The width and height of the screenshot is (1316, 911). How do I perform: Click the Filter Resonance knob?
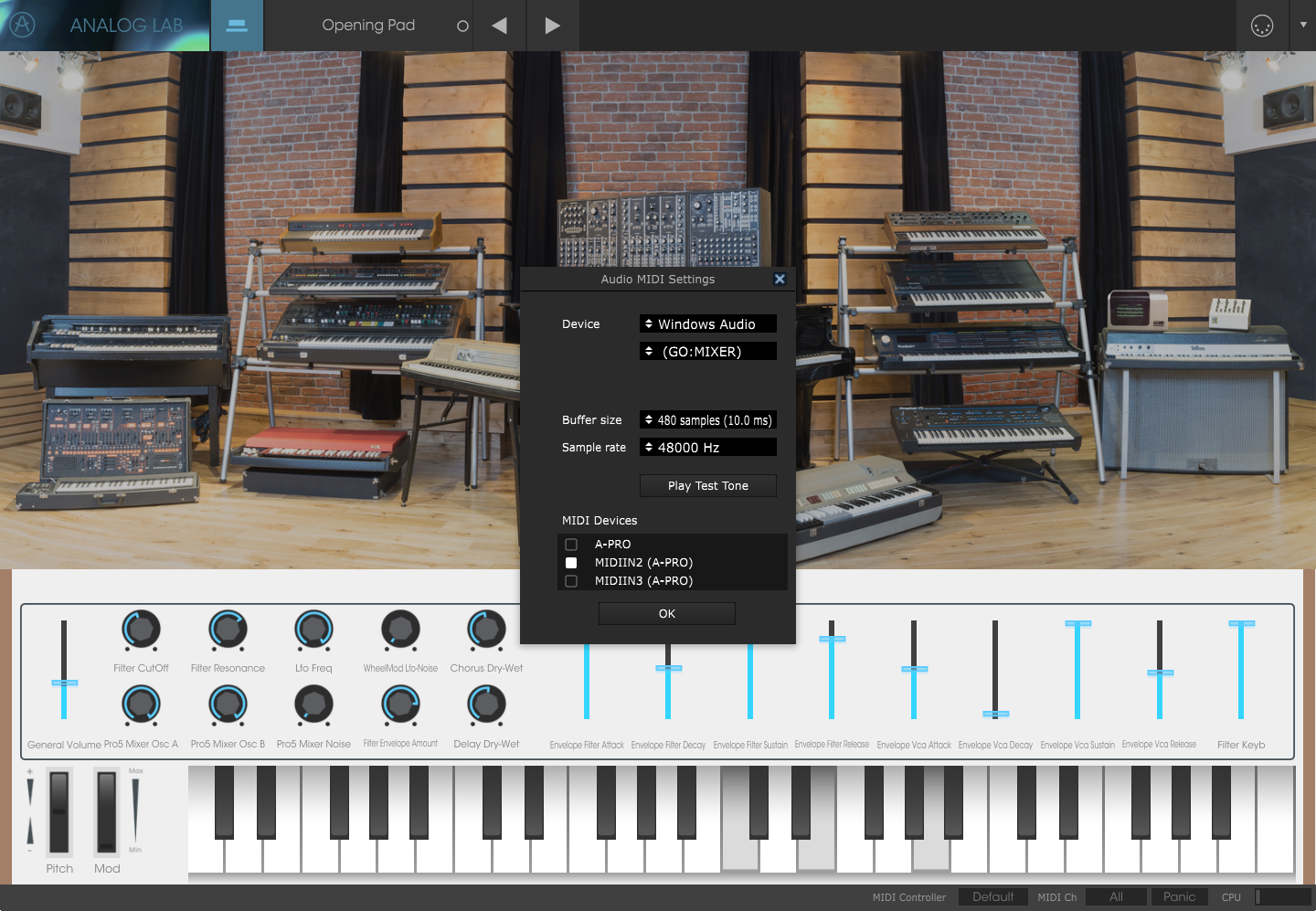coord(228,630)
